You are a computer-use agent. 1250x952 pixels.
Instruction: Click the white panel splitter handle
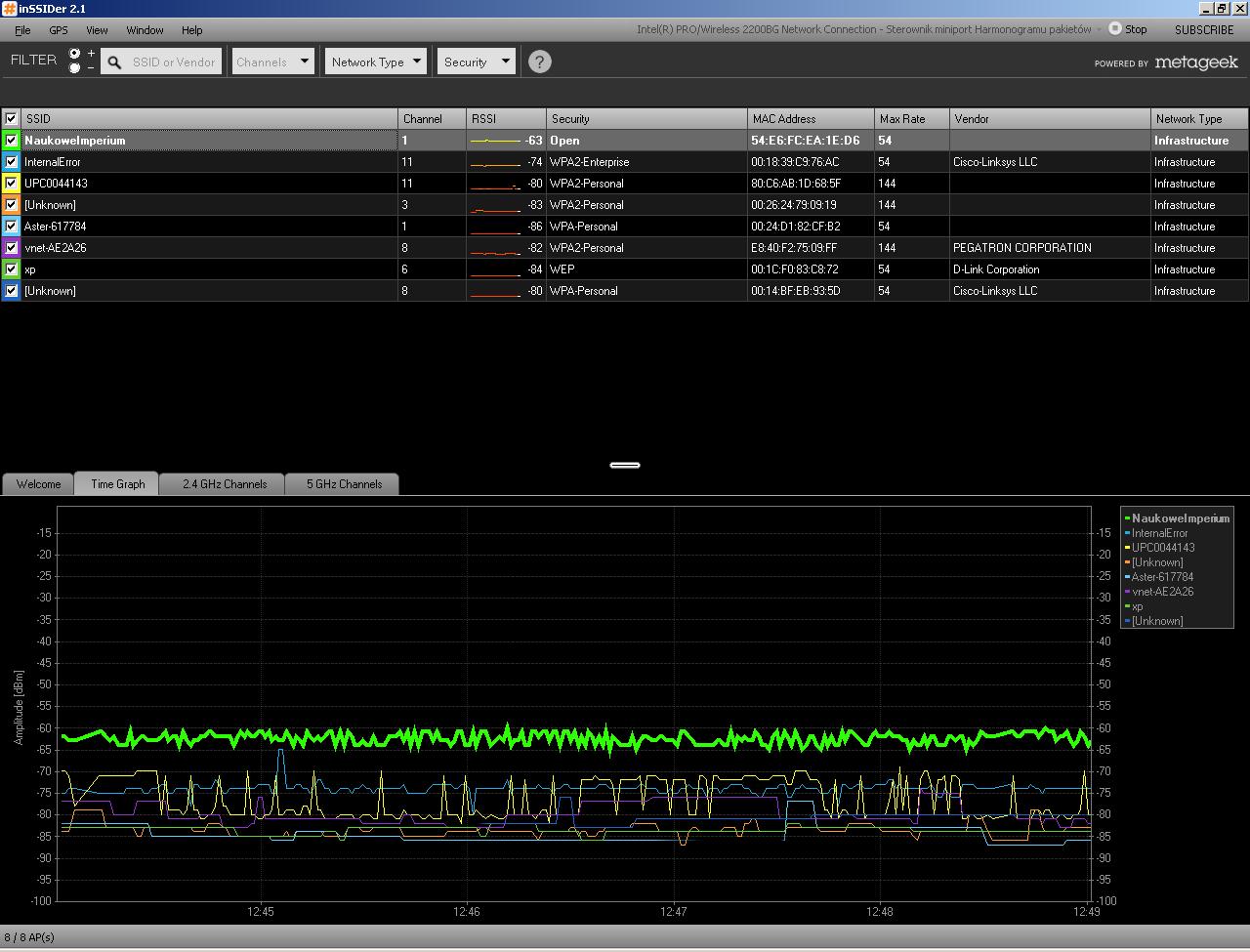(625, 465)
